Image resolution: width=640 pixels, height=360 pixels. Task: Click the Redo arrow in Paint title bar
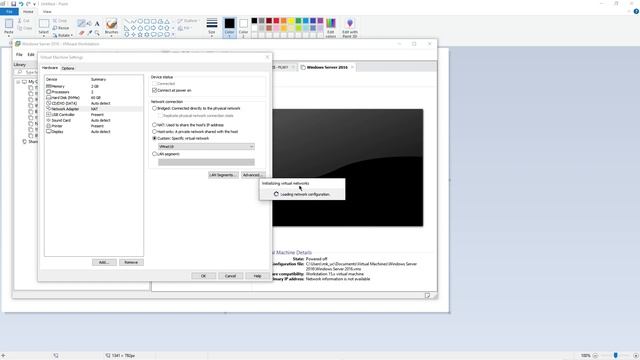tap(28, 4)
